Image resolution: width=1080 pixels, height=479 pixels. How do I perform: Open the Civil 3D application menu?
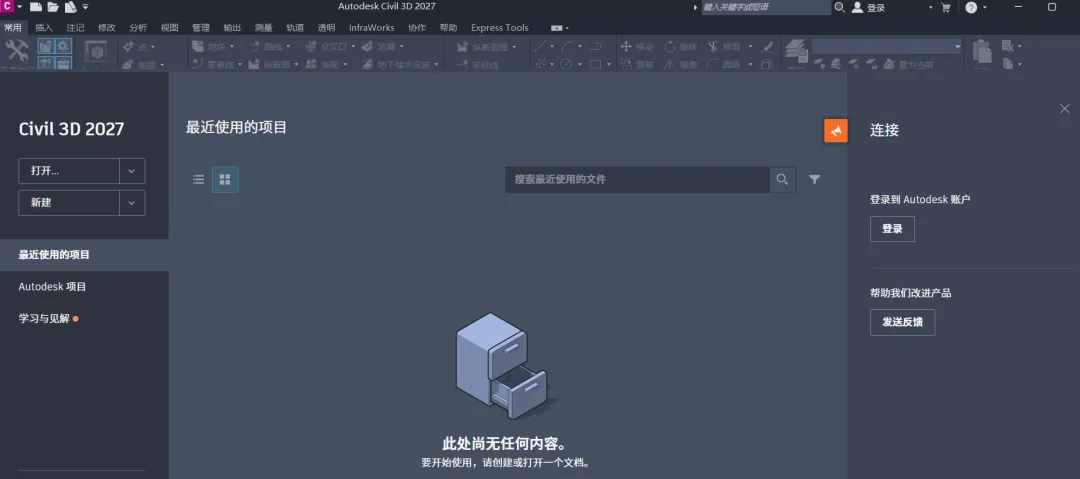pyautogui.click(x=7, y=6)
